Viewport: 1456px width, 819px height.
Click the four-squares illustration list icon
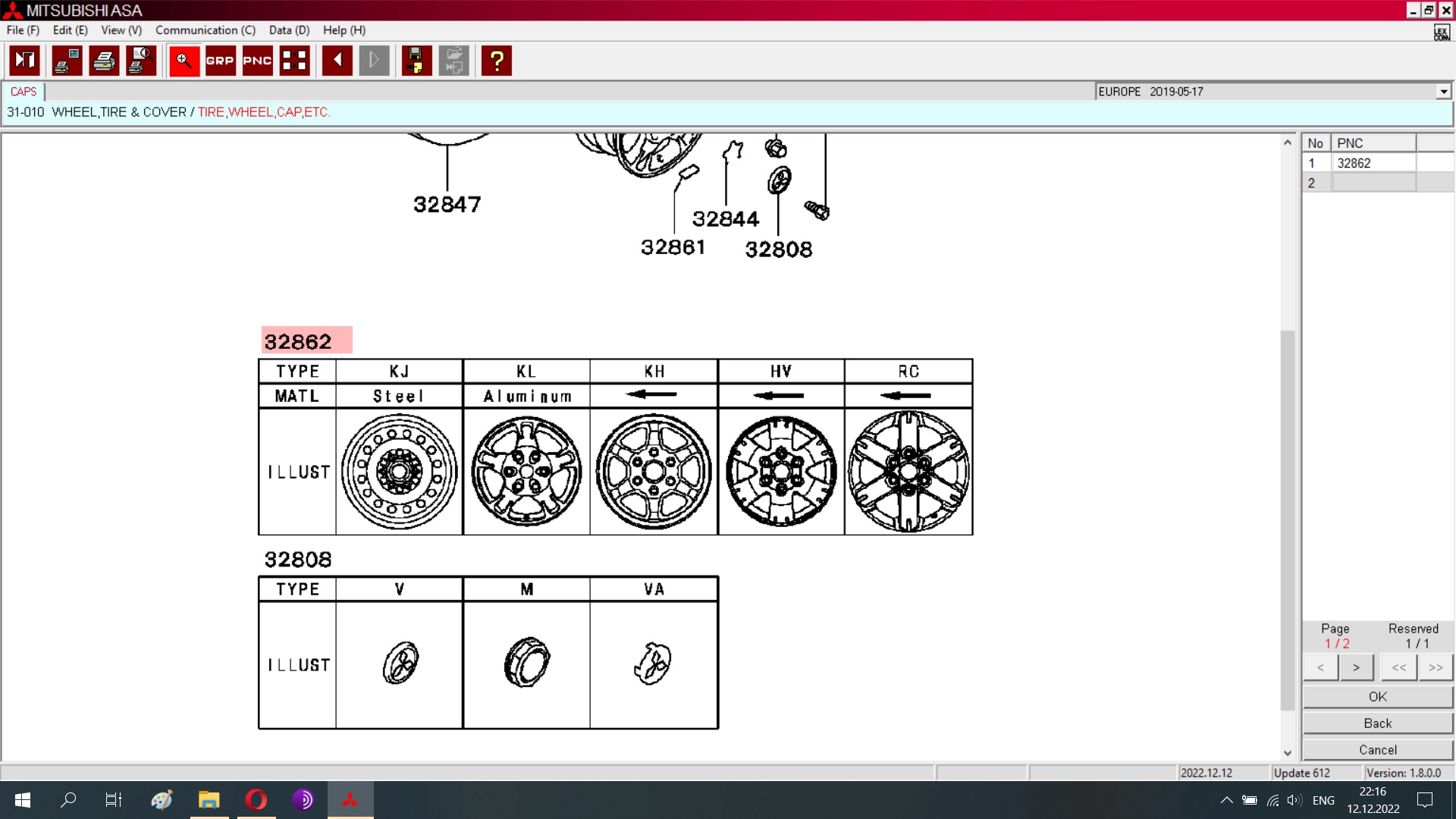tap(294, 61)
